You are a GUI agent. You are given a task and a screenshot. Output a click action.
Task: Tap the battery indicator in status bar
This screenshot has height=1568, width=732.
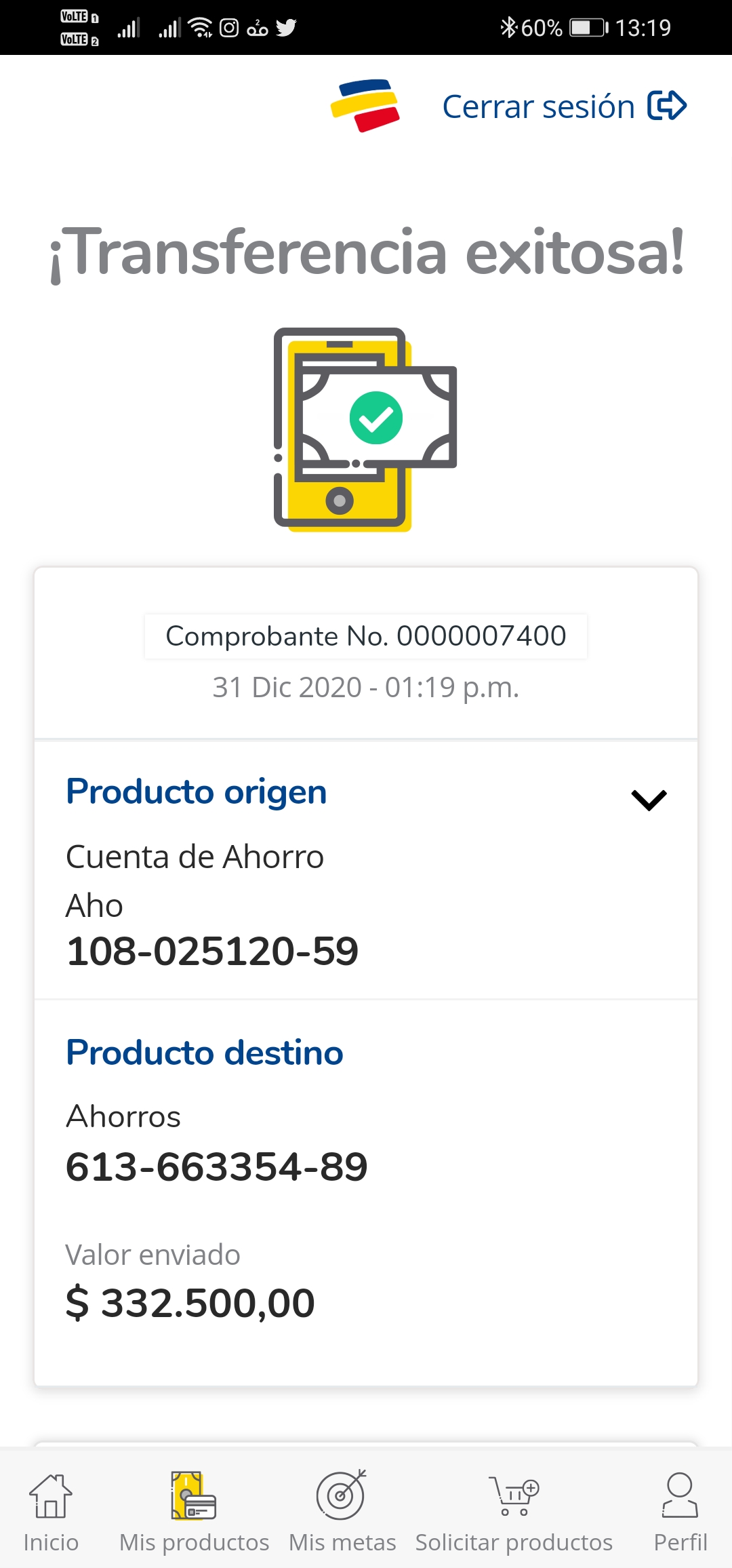click(x=588, y=28)
